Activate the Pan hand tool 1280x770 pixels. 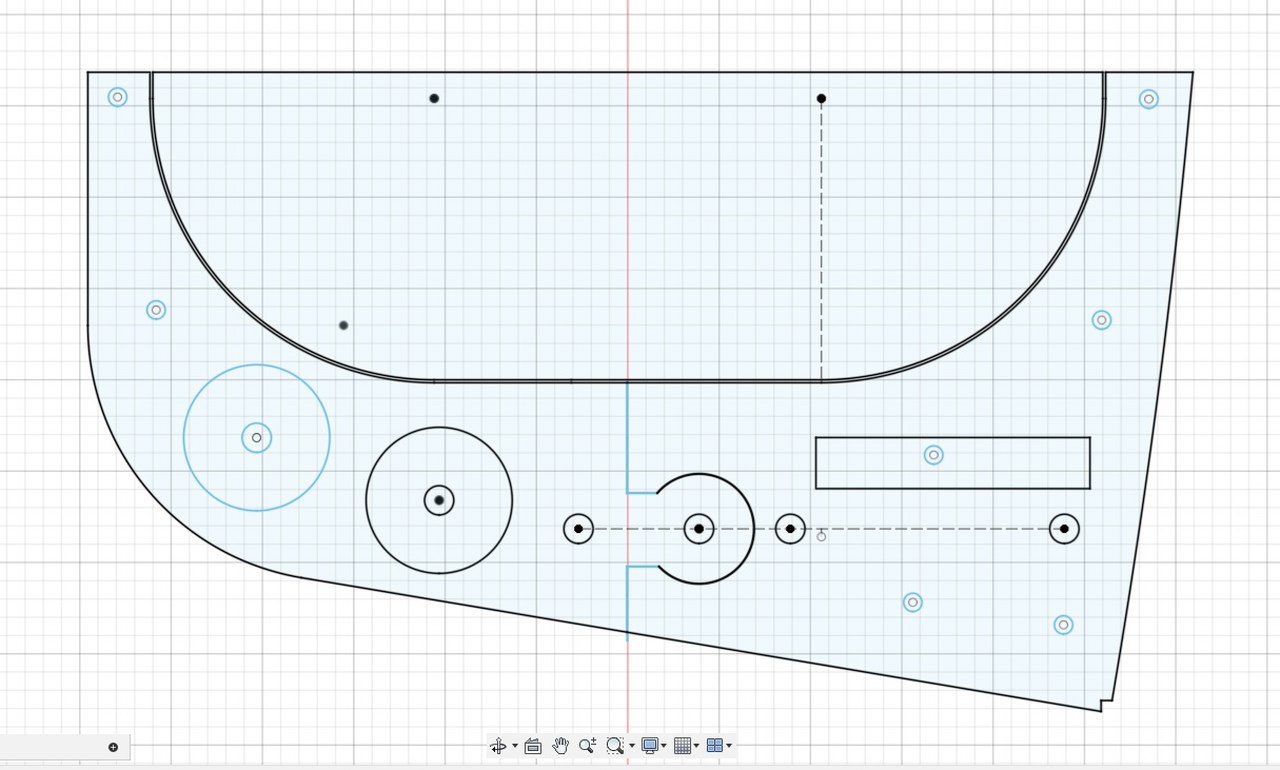coord(560,746)
